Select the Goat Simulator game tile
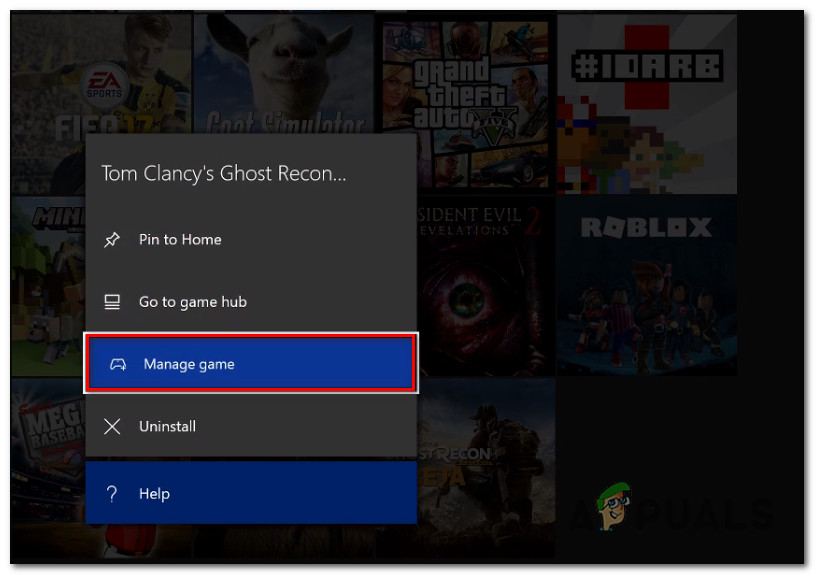 pyautogui.click(x=284, y=74)
